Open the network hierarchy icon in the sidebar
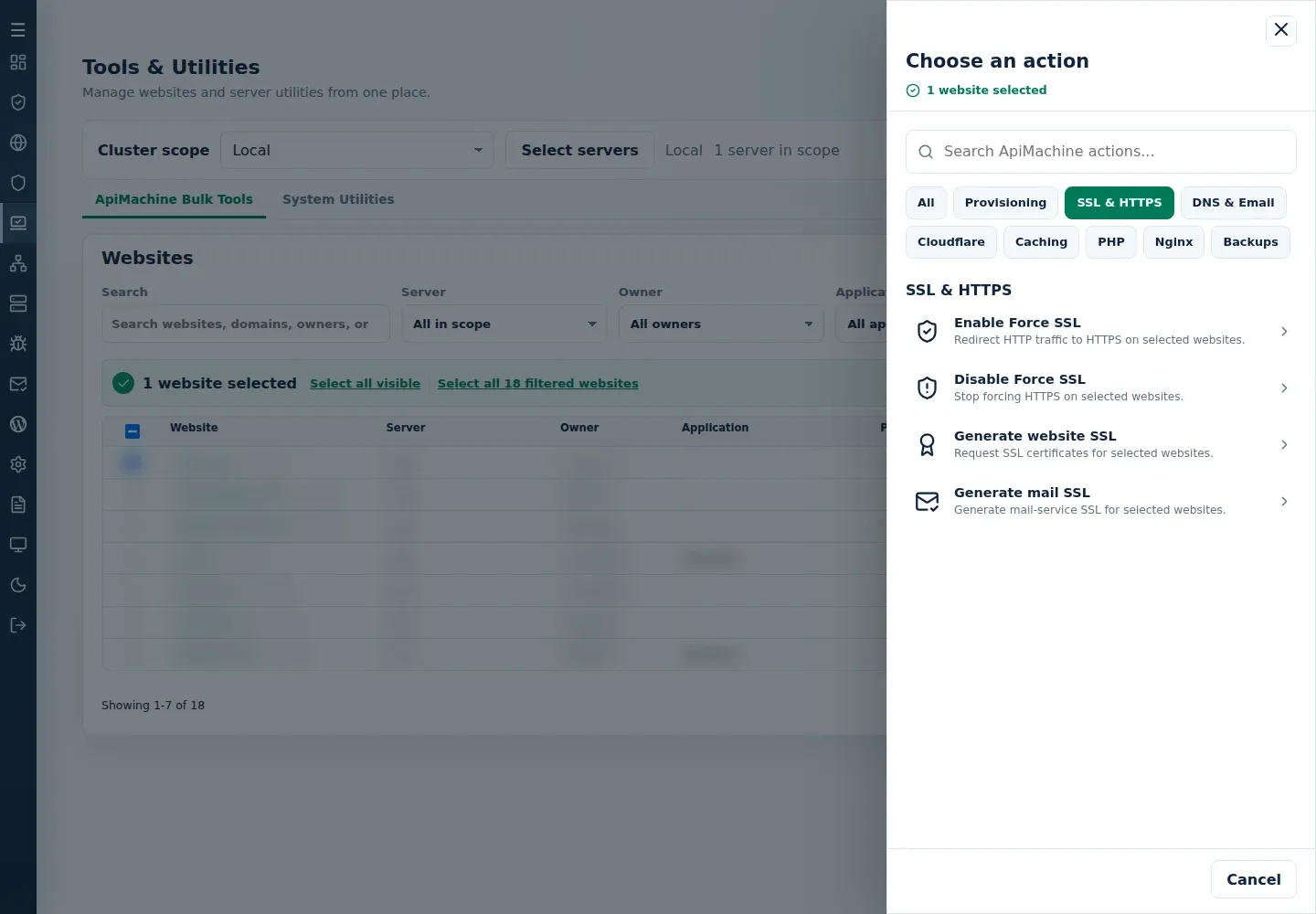The height and width of the screenshot is (914, 1316). 18,263
